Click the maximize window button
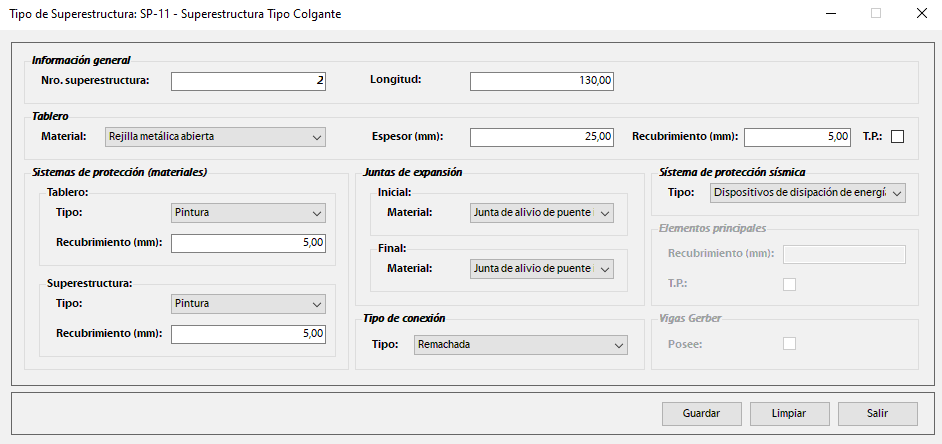 pos(876,14)
